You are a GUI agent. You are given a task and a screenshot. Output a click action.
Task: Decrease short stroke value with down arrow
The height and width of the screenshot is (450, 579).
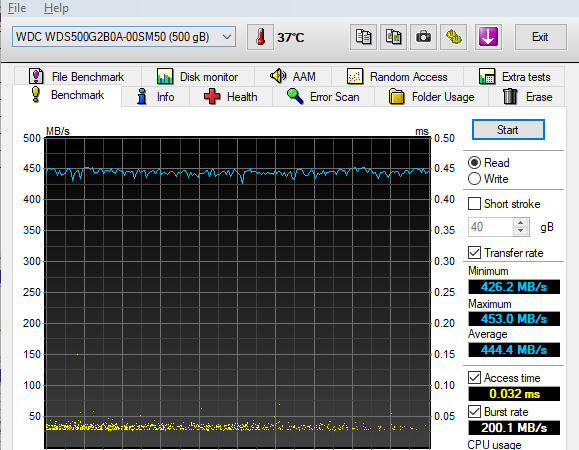pyautogui.click(x=521, y=231)
